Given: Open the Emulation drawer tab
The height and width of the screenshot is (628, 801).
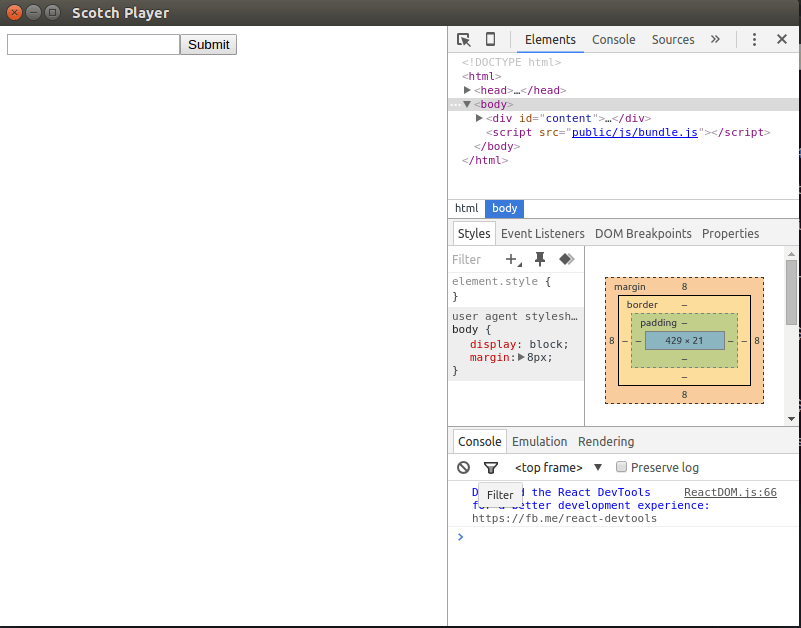Looking at the screenshot, I should [x=539, y=441].
